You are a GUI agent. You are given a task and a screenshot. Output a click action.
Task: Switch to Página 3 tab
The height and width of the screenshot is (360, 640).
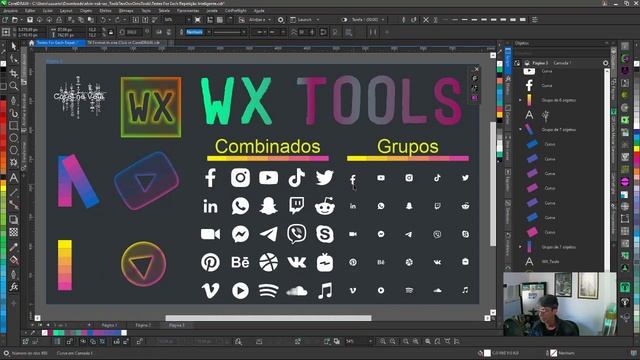point(177,325)
